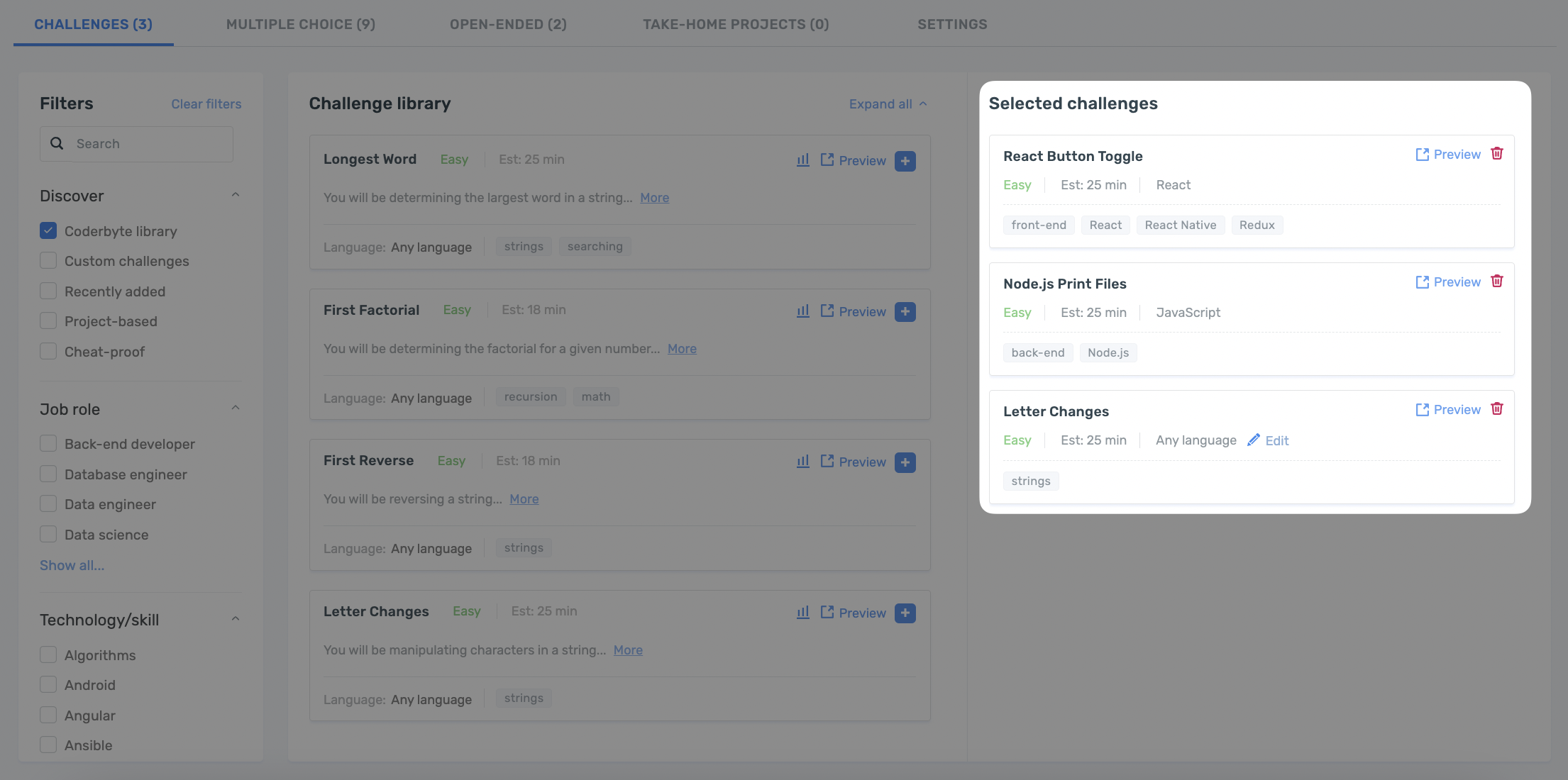Image resolution: width=1568 pixels, height=780 pixels.
Task: Preview the First Reverse challenge
Action: coord(853,462)
